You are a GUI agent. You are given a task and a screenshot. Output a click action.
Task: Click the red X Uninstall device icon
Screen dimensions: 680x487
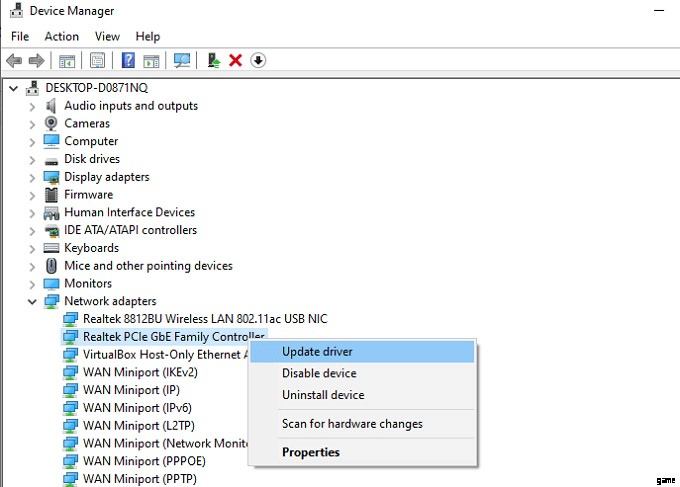[x=236, y=61]
